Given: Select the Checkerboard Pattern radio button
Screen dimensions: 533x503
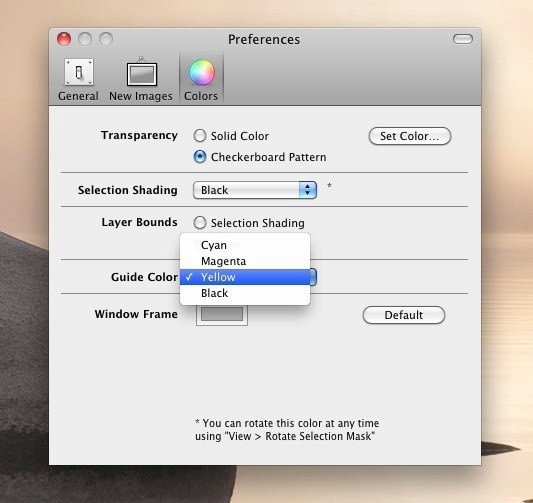Looking at the screenshot, I should pyautogui.click(x=200, y=157).
